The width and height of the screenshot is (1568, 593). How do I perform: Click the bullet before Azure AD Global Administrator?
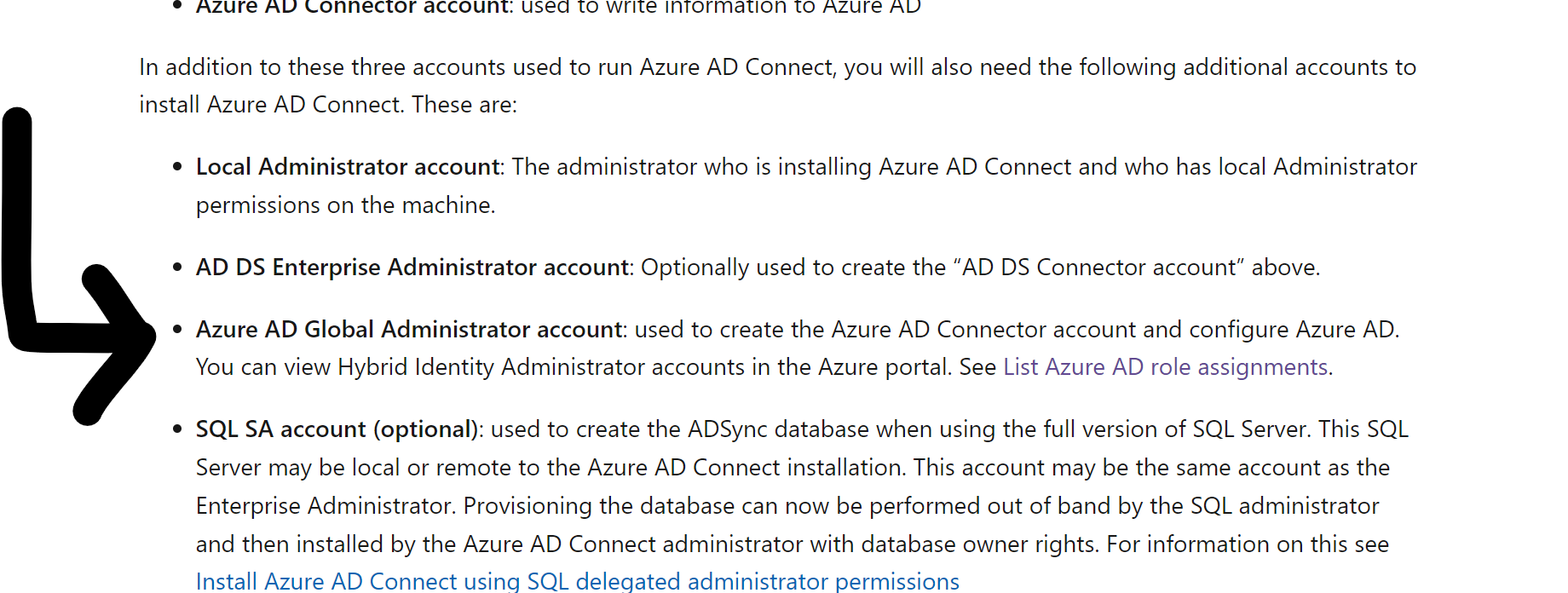[x=177, y=330]
